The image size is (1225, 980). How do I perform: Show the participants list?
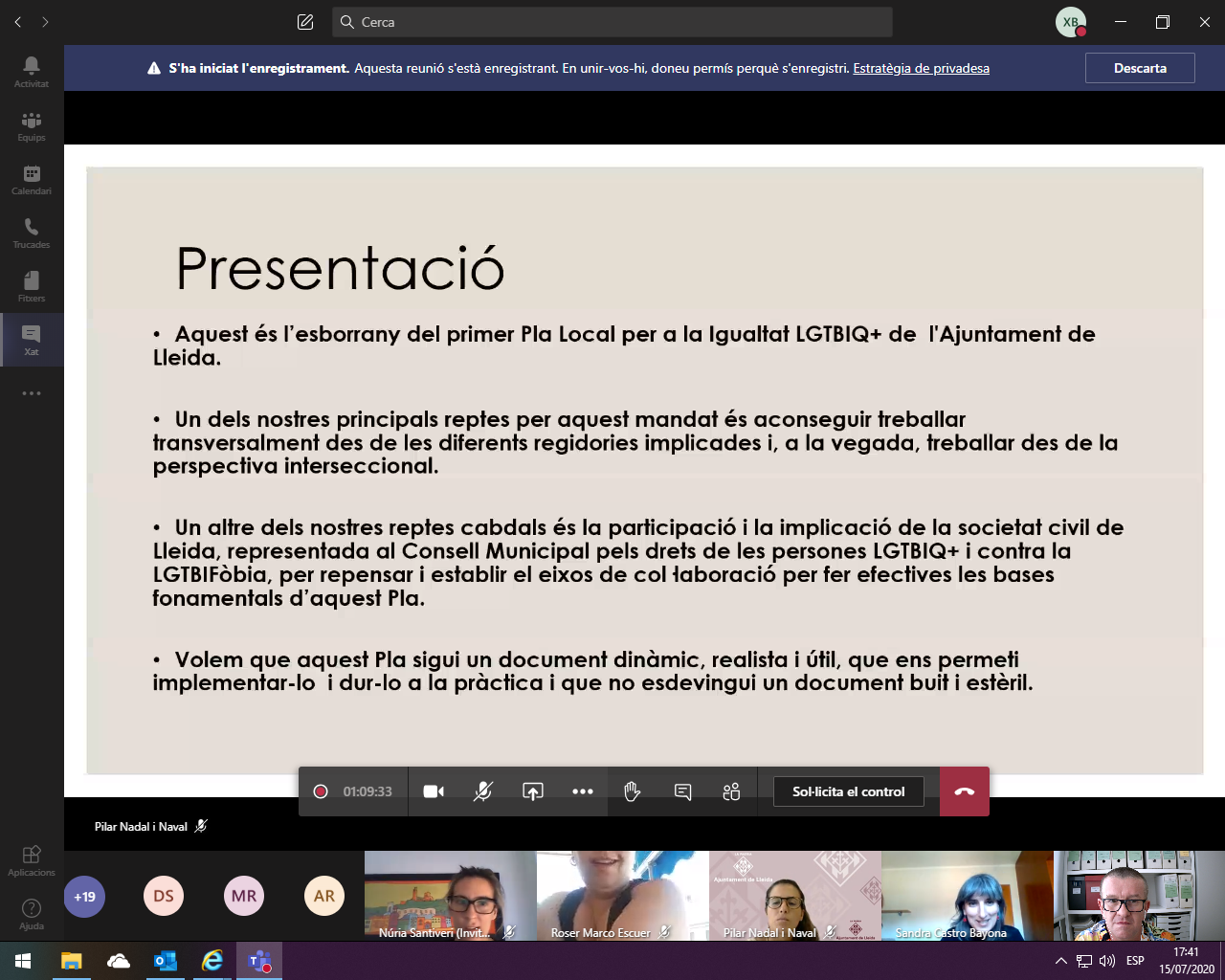(x=732, y=791)
